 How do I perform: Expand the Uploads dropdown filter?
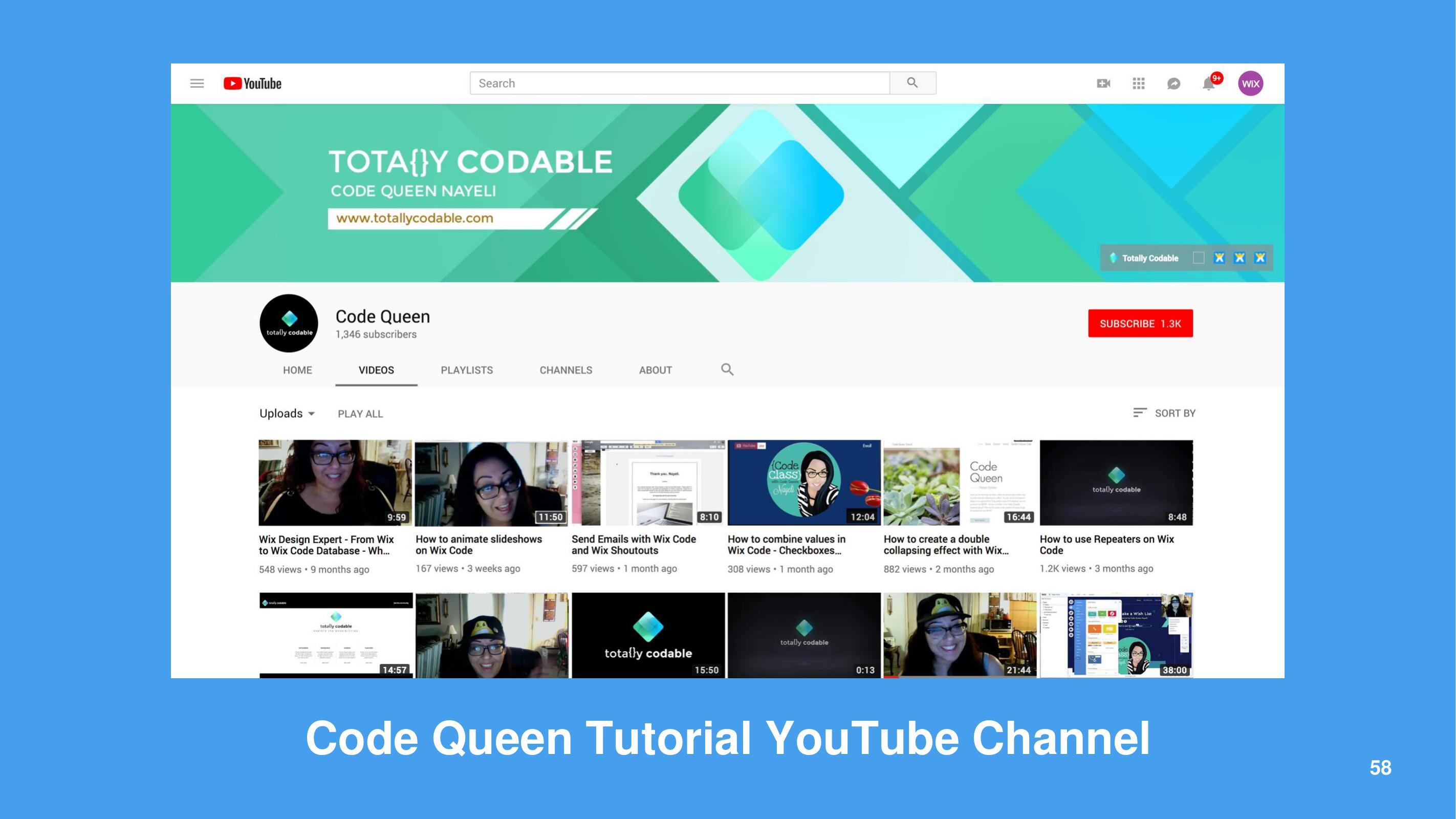[x=286, y=413]
